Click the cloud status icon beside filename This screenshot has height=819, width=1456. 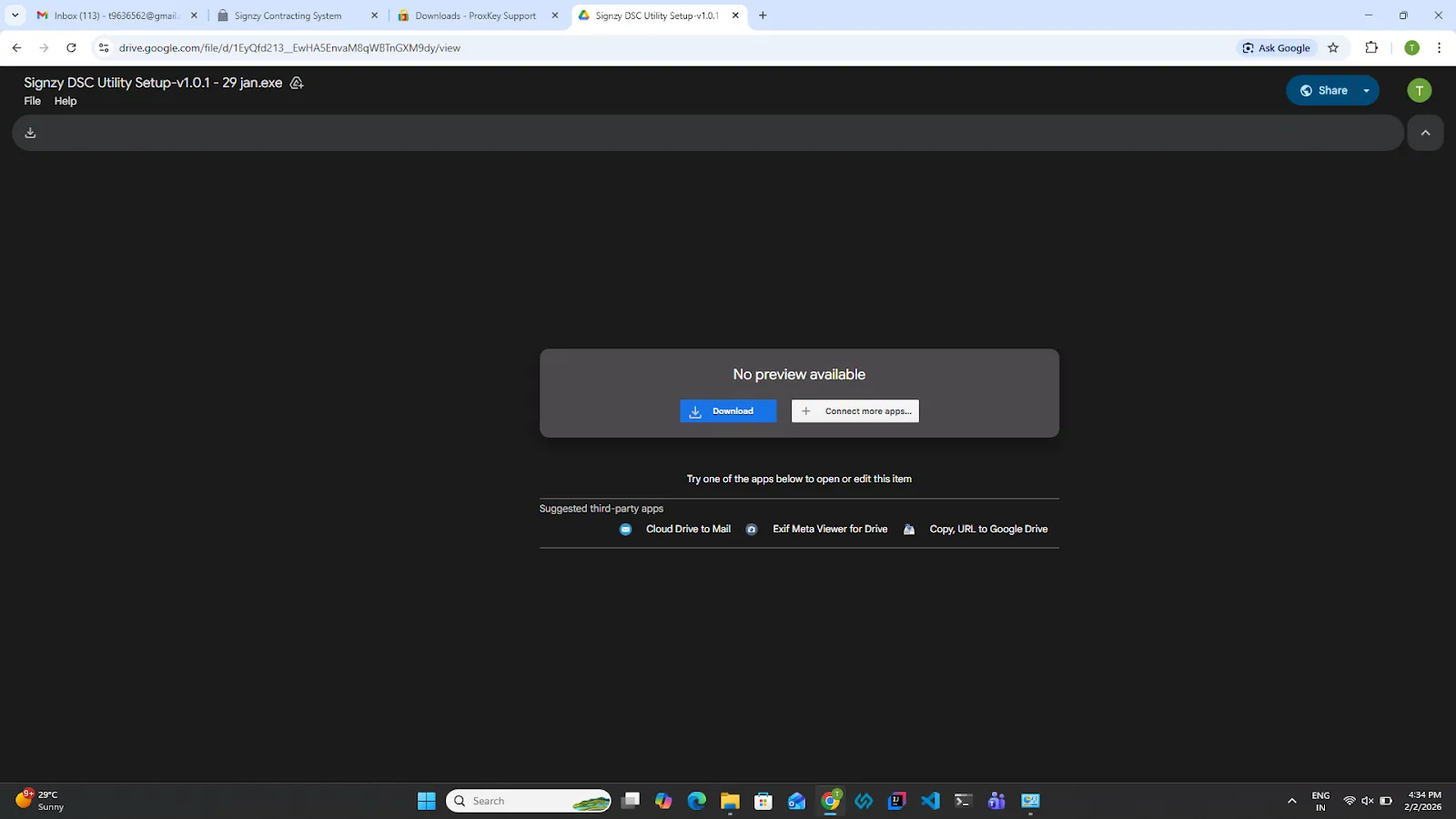pyautogui.click(x=297, y=83)
